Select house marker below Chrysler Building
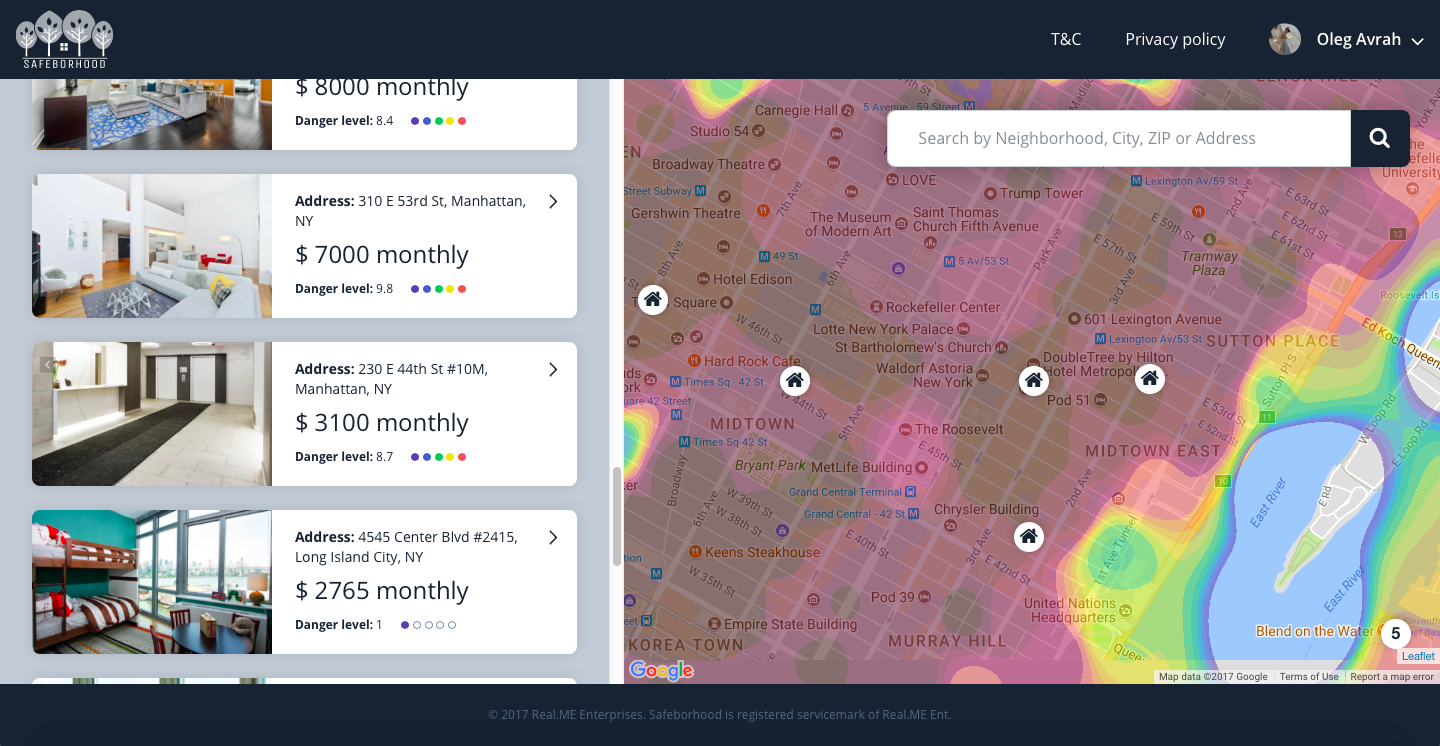 point(1029,537)
